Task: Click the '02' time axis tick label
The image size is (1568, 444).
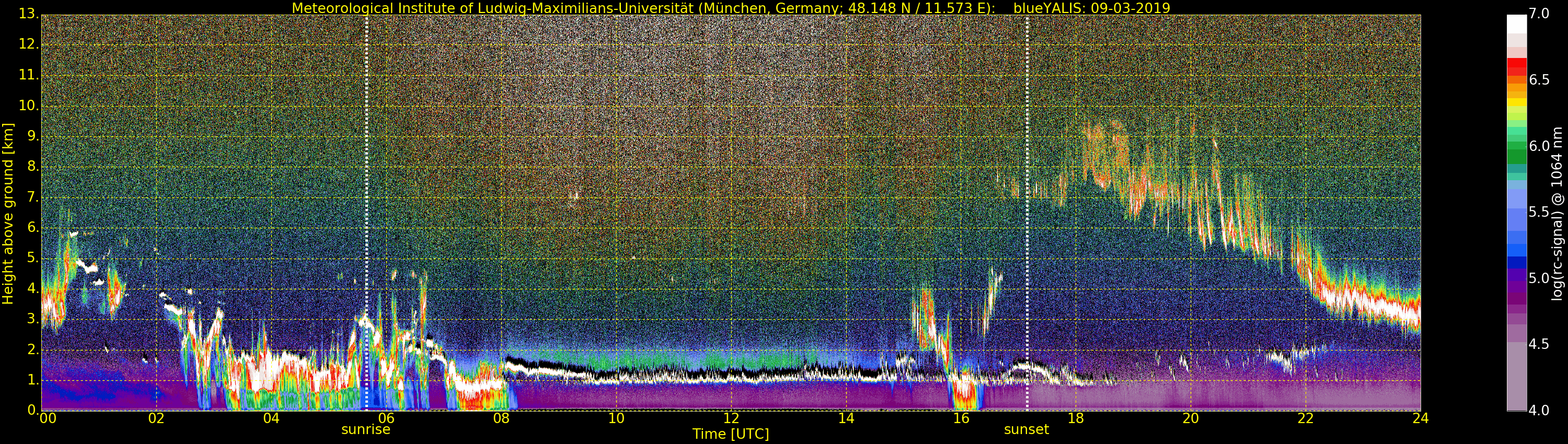Action: (156, 418)
